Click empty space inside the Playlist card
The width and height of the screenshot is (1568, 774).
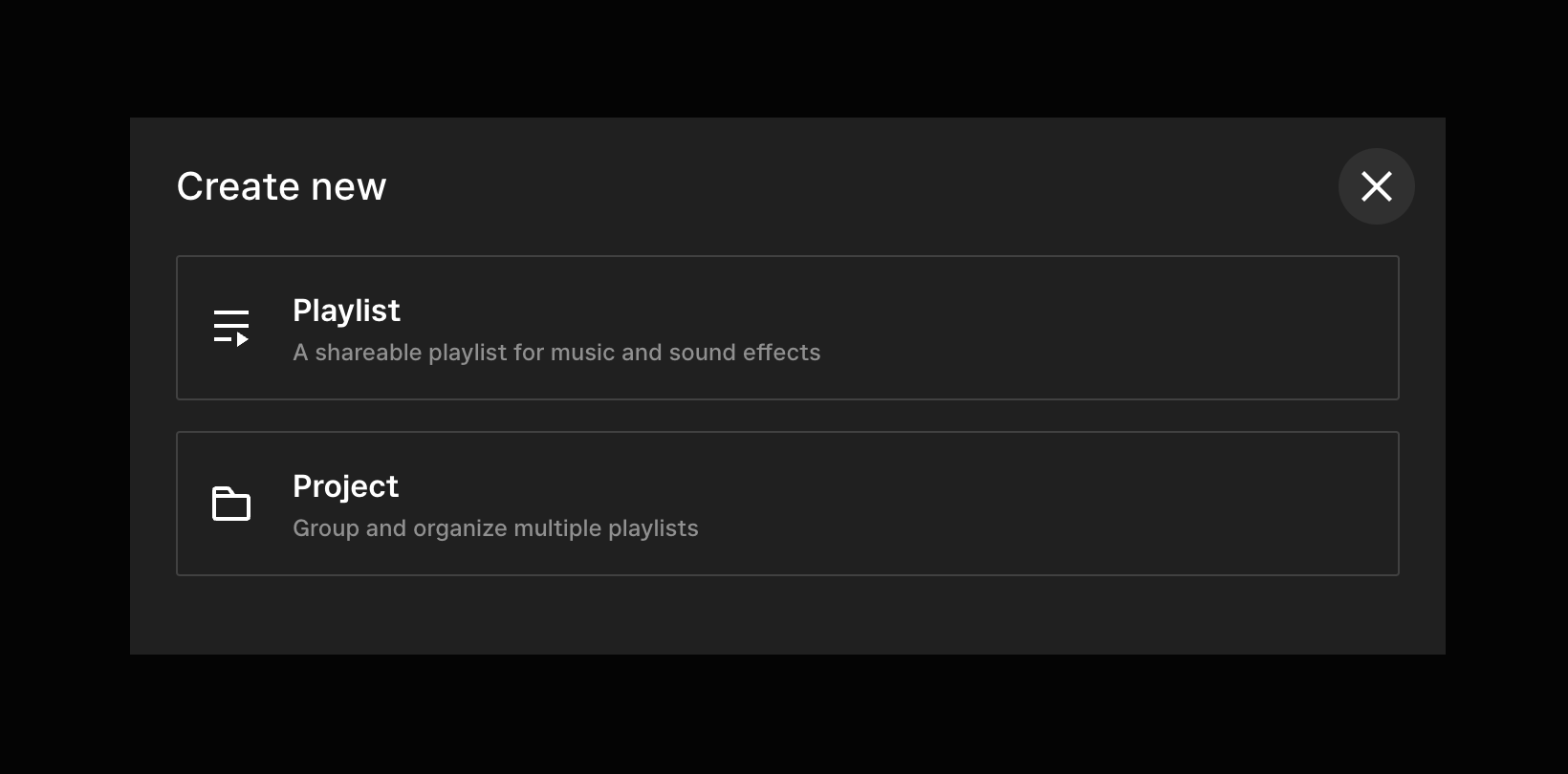point(1100,328)
